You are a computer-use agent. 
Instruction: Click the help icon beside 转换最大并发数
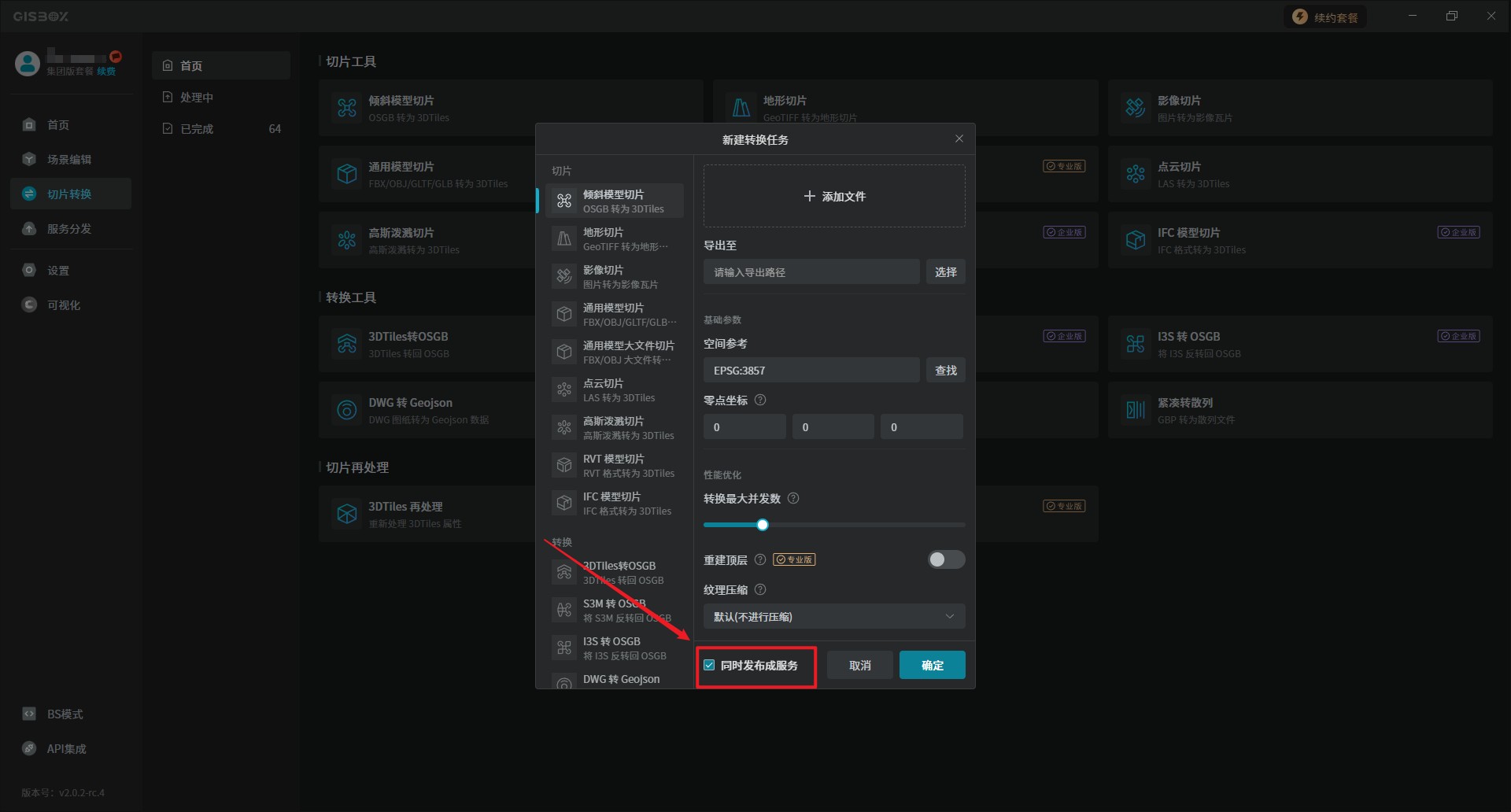tap(793, 499)
